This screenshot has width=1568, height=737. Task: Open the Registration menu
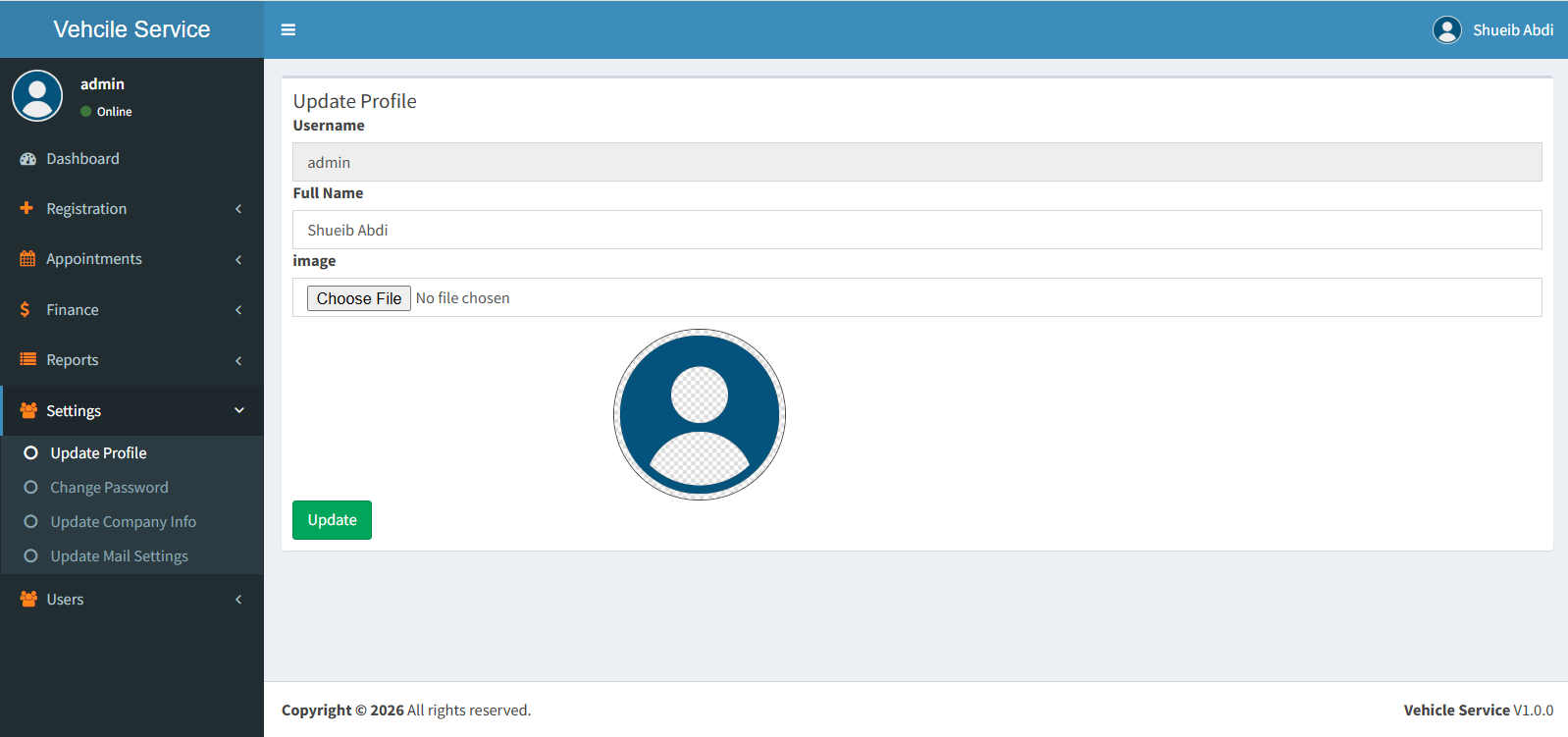[x=131, y=209]
